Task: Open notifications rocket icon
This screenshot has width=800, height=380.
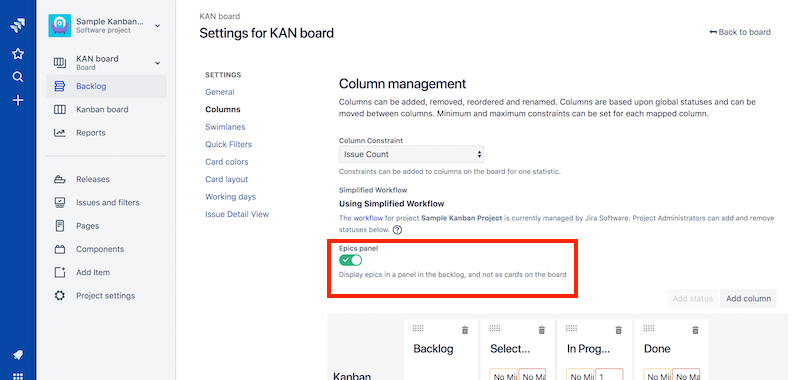Action: 18,354
